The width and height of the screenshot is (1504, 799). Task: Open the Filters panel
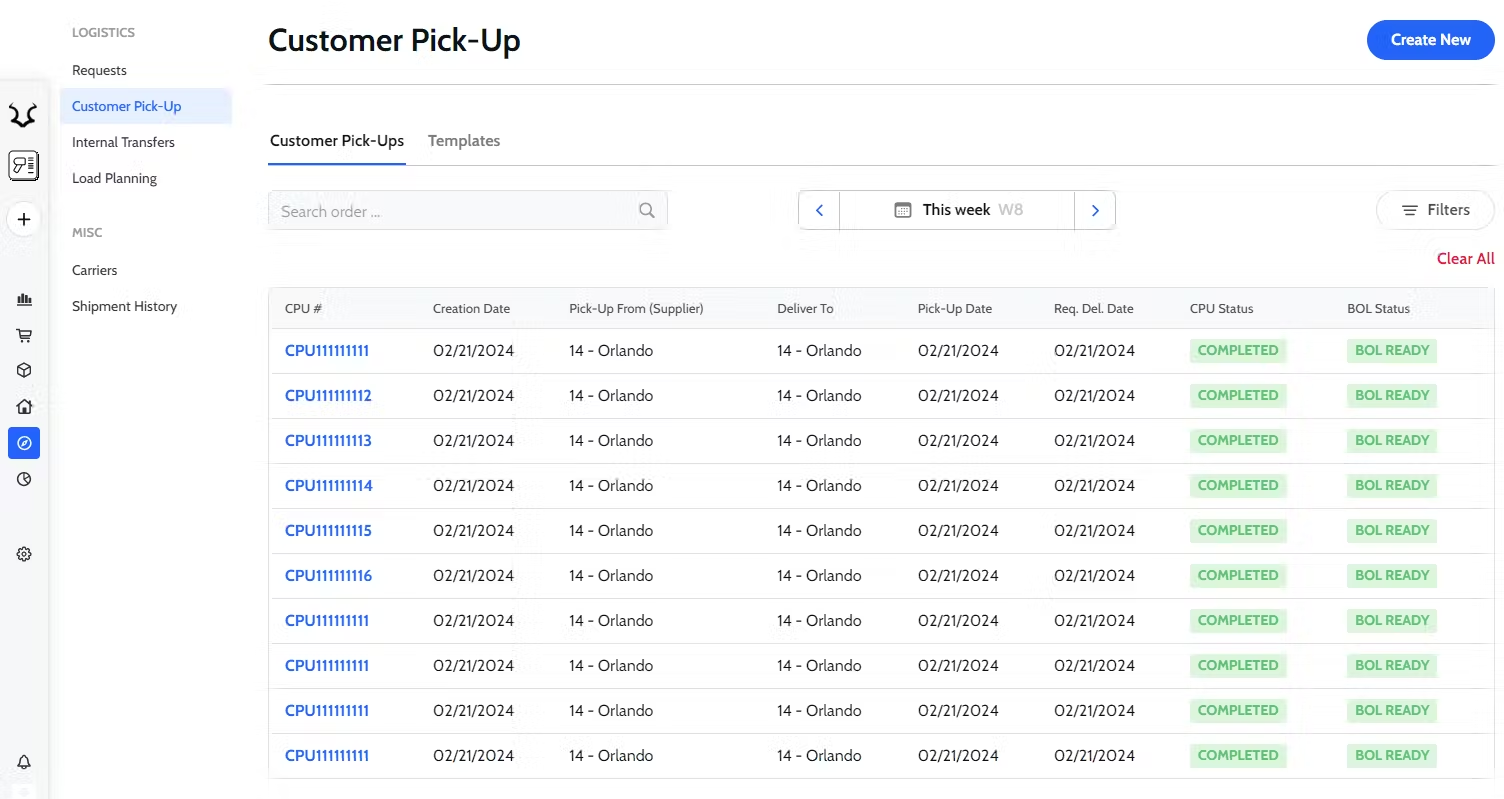pyautogui.click(x=1435, y=210)
